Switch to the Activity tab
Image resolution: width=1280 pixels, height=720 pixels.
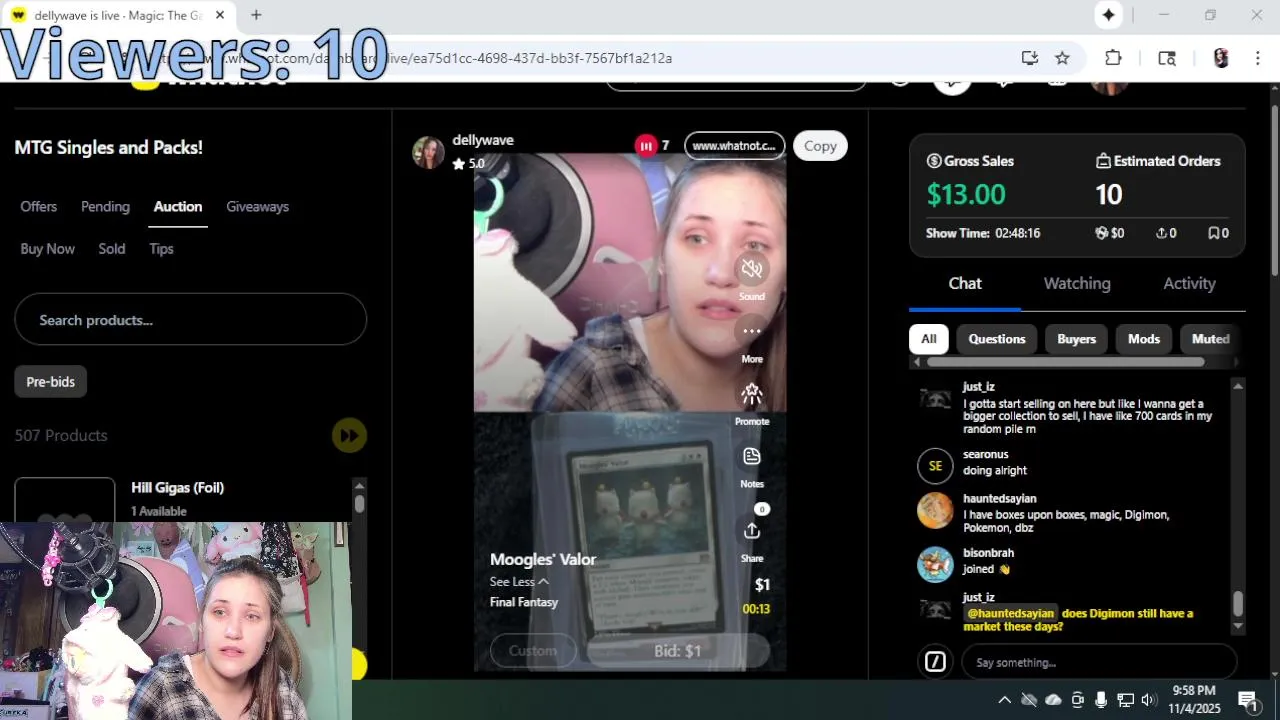(1189, 283)
